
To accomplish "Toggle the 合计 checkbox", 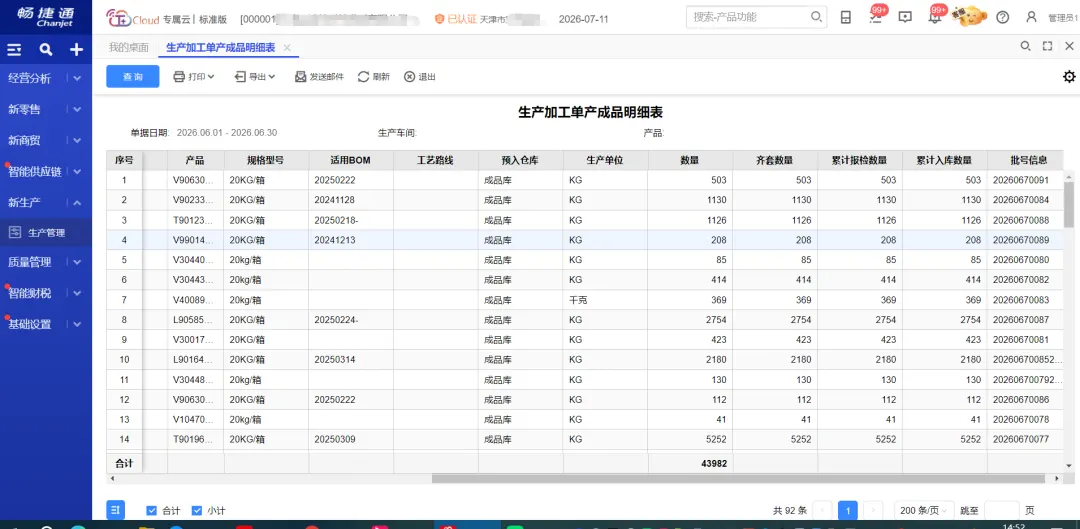I will pyautogui.click(x=152, y=510).
